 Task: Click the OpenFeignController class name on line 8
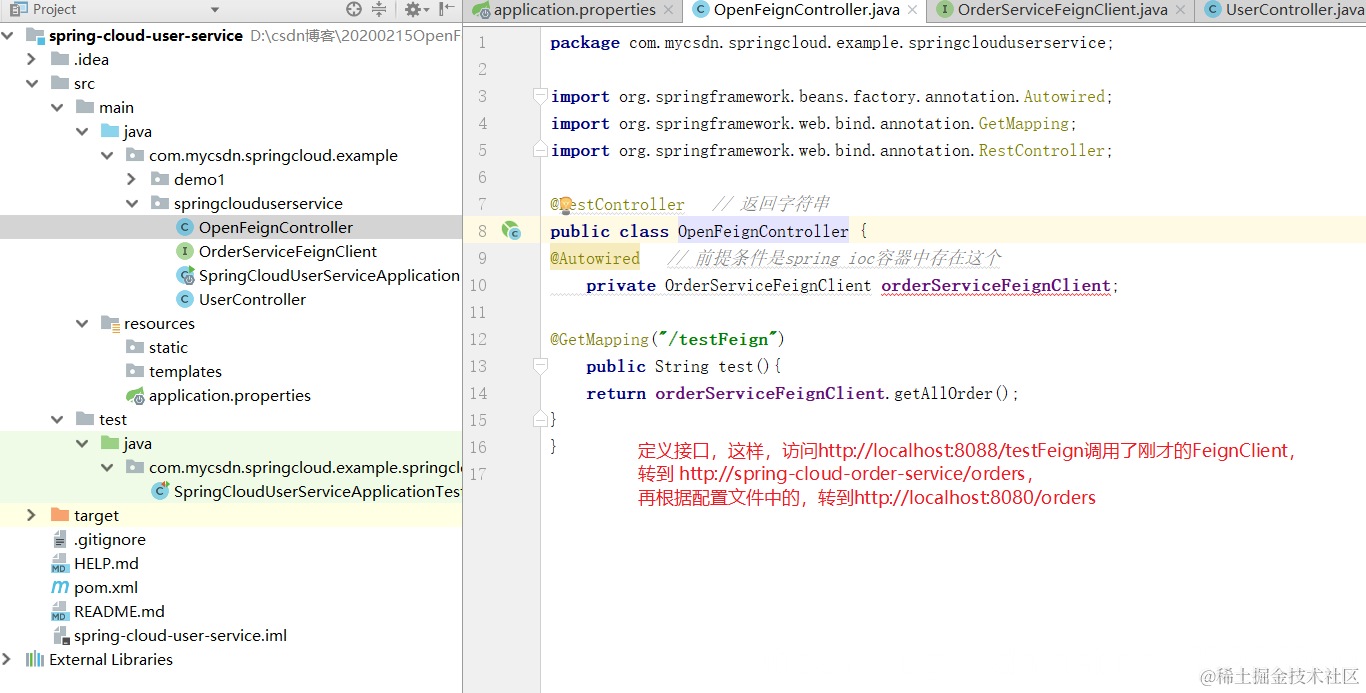coord(763,232)
